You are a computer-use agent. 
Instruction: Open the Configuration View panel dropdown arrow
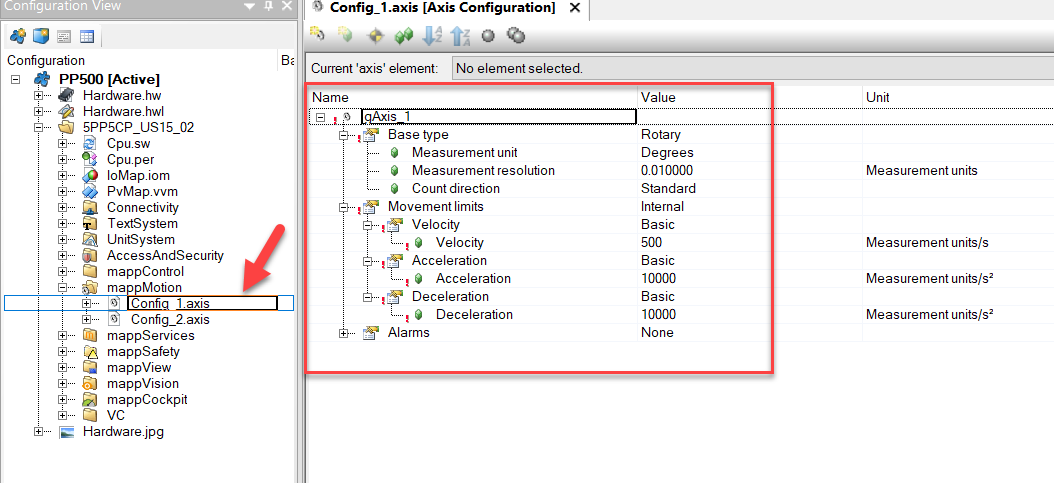click(250, 7)
